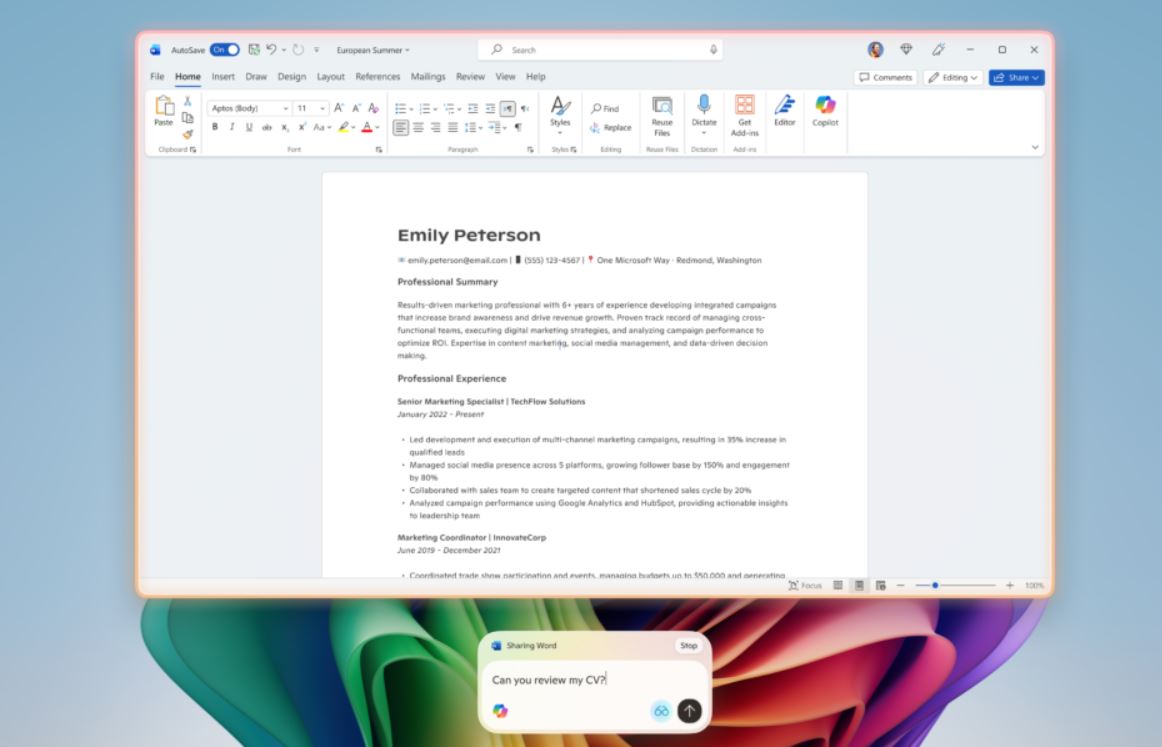Increase font size with the larger A
This screenshot has width=1162, height=747.
tap(339, 108)
